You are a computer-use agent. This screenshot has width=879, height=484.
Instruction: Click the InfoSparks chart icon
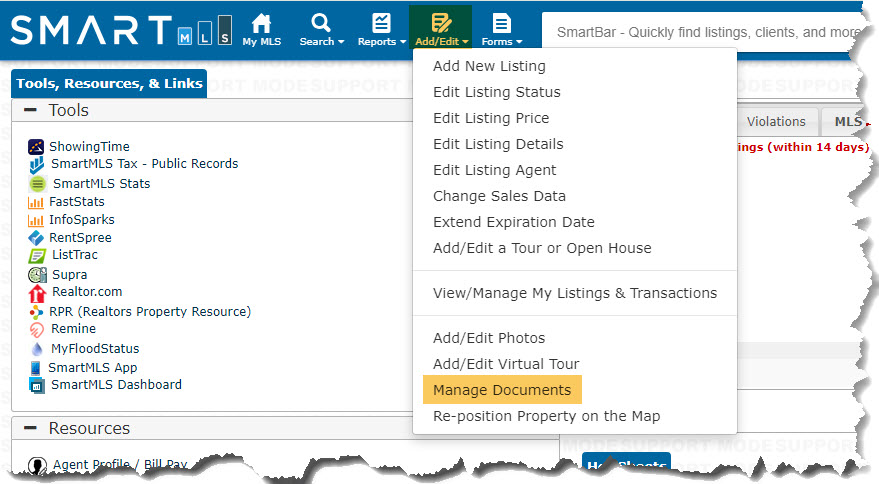click(x=36, y=220)
